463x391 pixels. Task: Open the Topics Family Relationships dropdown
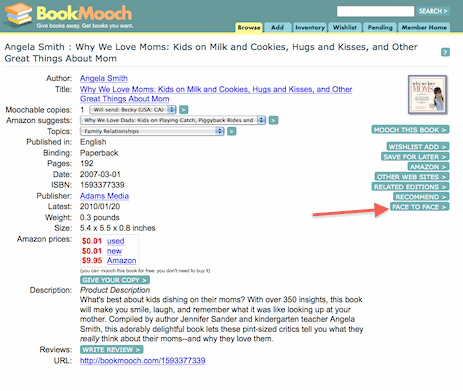pyautogui.click(x=152, y=131)
